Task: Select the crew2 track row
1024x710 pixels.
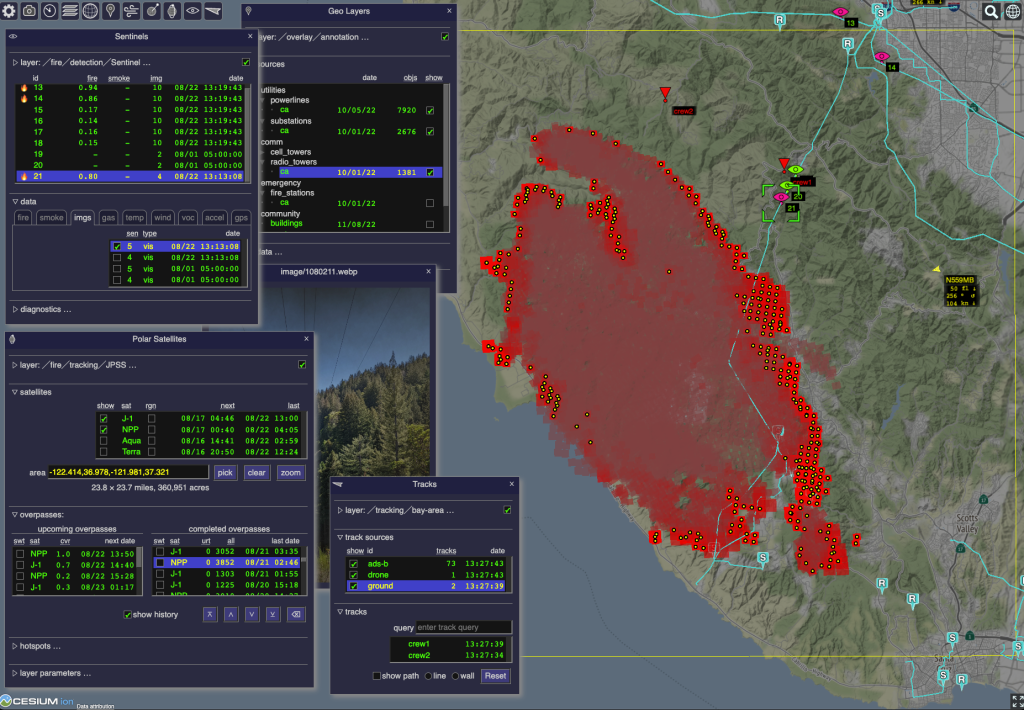Action: [x=451, y=655]
